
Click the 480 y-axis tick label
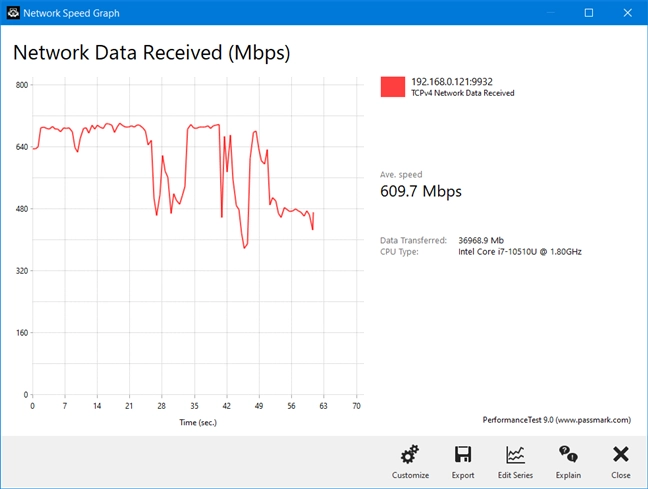coord(22,209)
